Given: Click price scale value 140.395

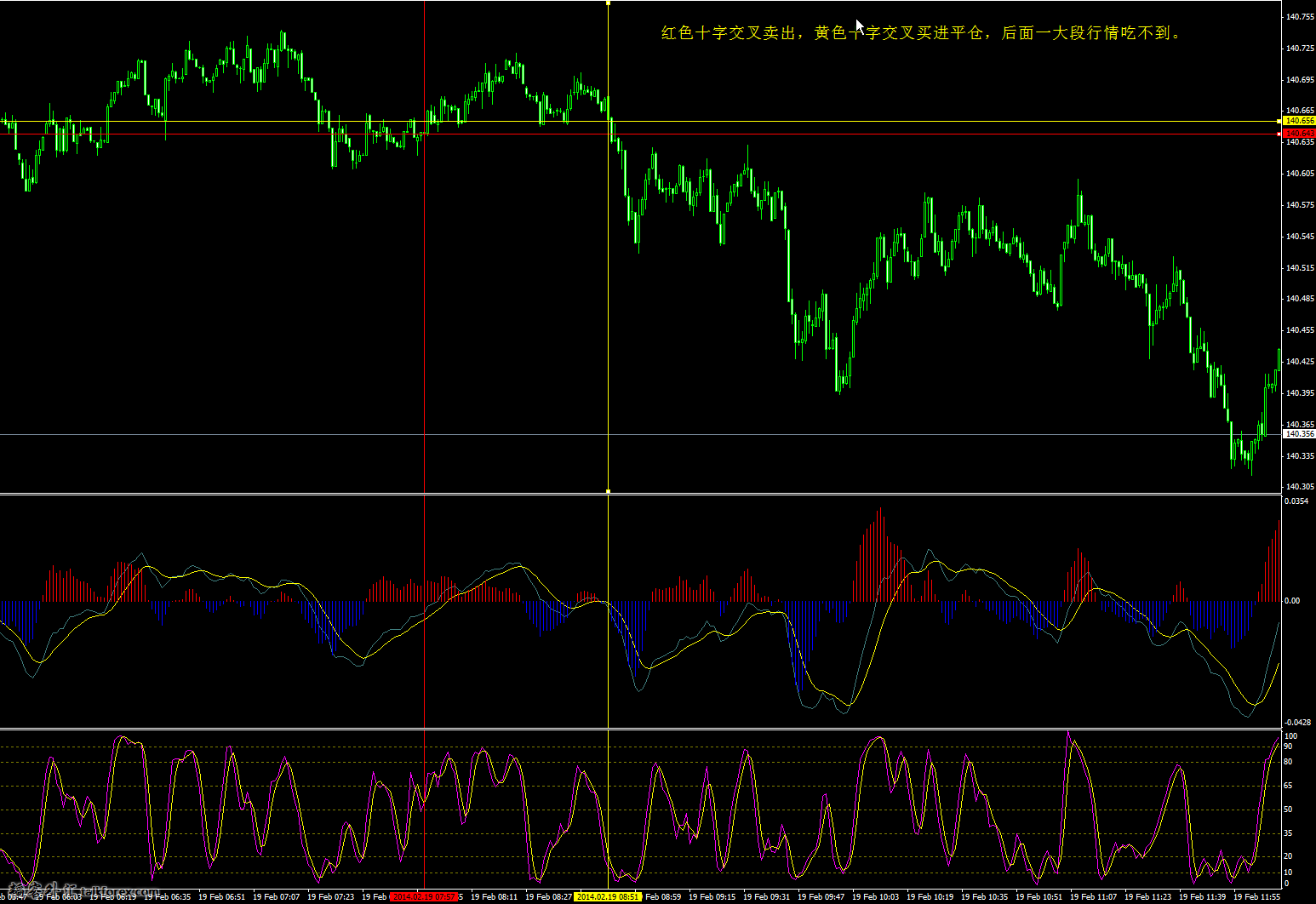Looking at the screenshot, I should 1300,393.
